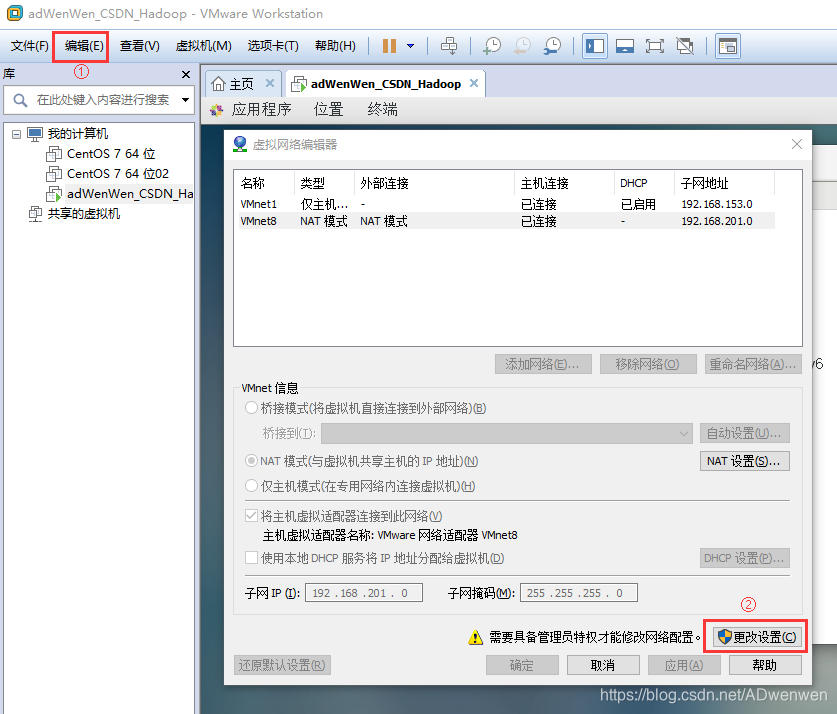
Task: Click 更改设置(C) shield button
Action: point(757,637)
